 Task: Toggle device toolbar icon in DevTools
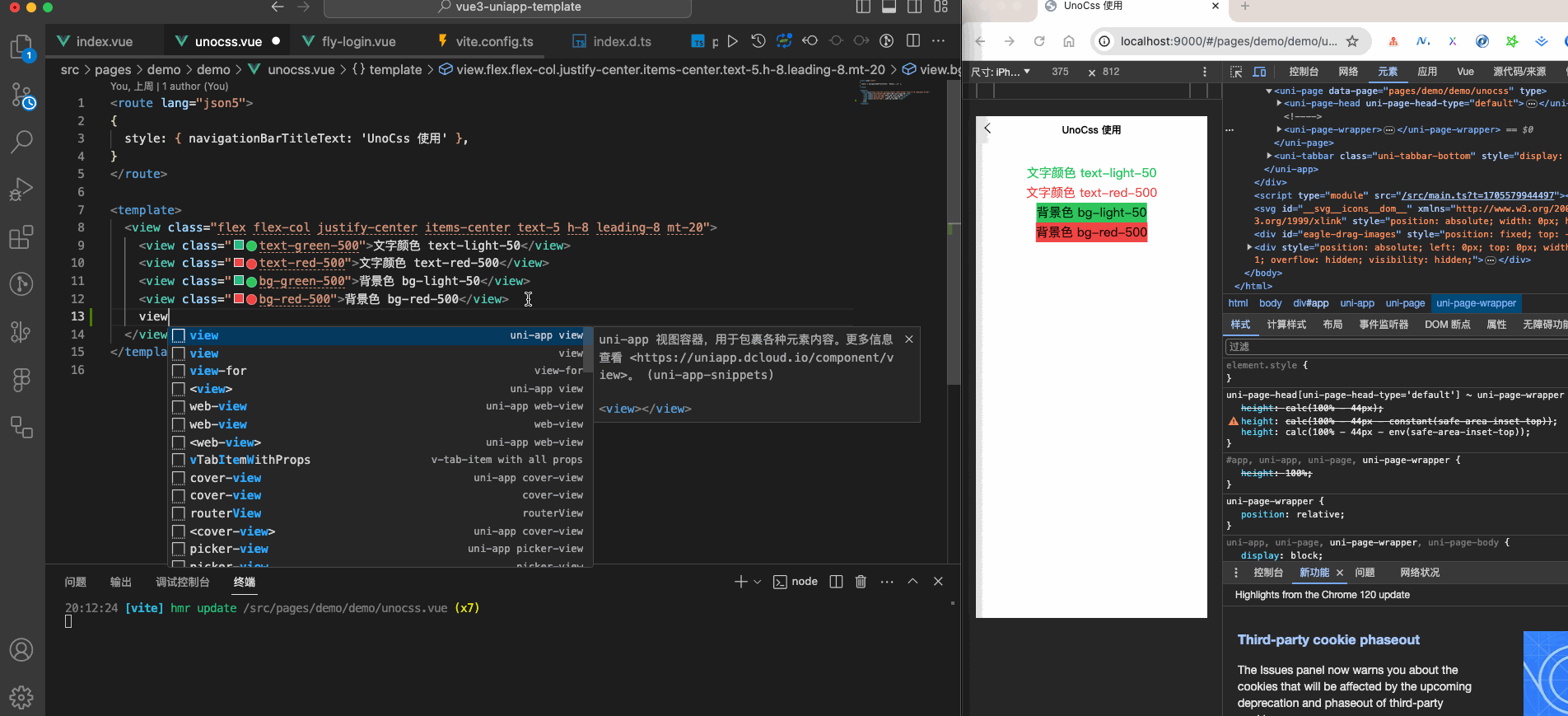1259,72
